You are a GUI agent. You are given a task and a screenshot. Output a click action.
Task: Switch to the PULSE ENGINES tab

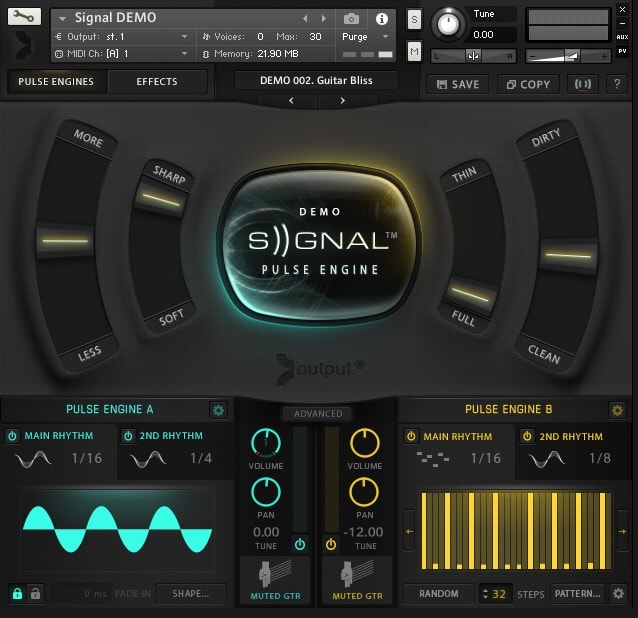(56, 82)
